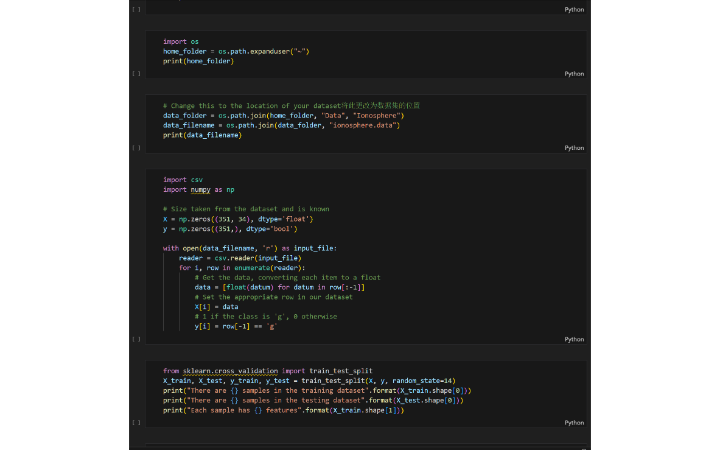Click the y = np.zeros((351,) line
Screen dimensions: 720x450
click(230, 229)
